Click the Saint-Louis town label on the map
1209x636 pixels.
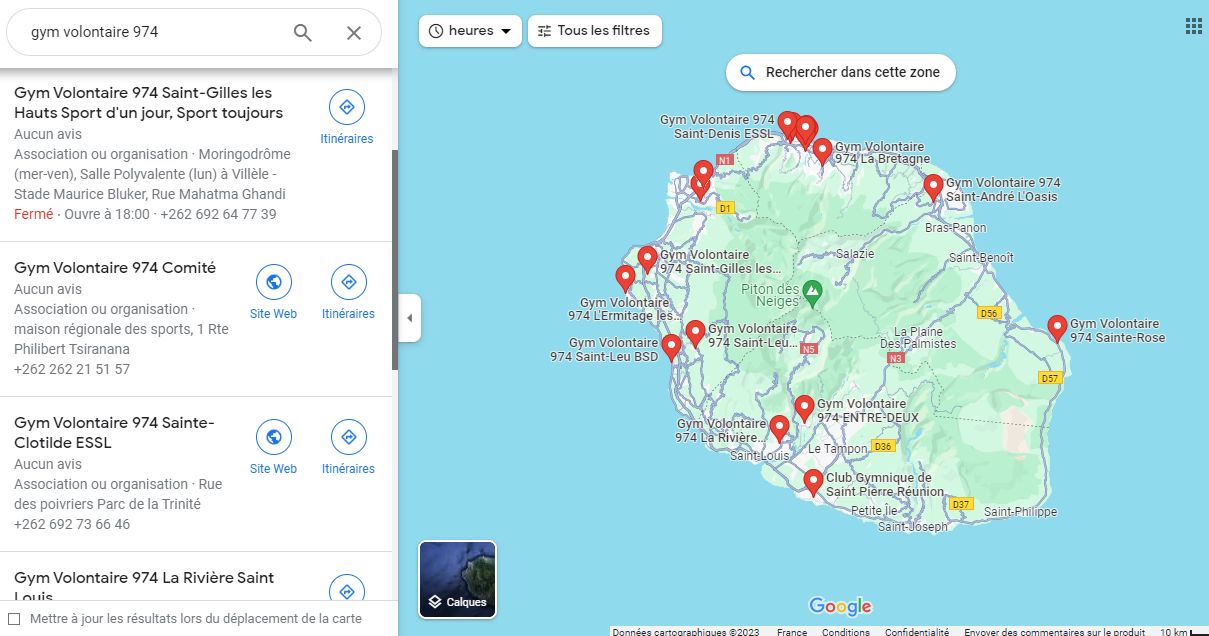tap(759, 456)
